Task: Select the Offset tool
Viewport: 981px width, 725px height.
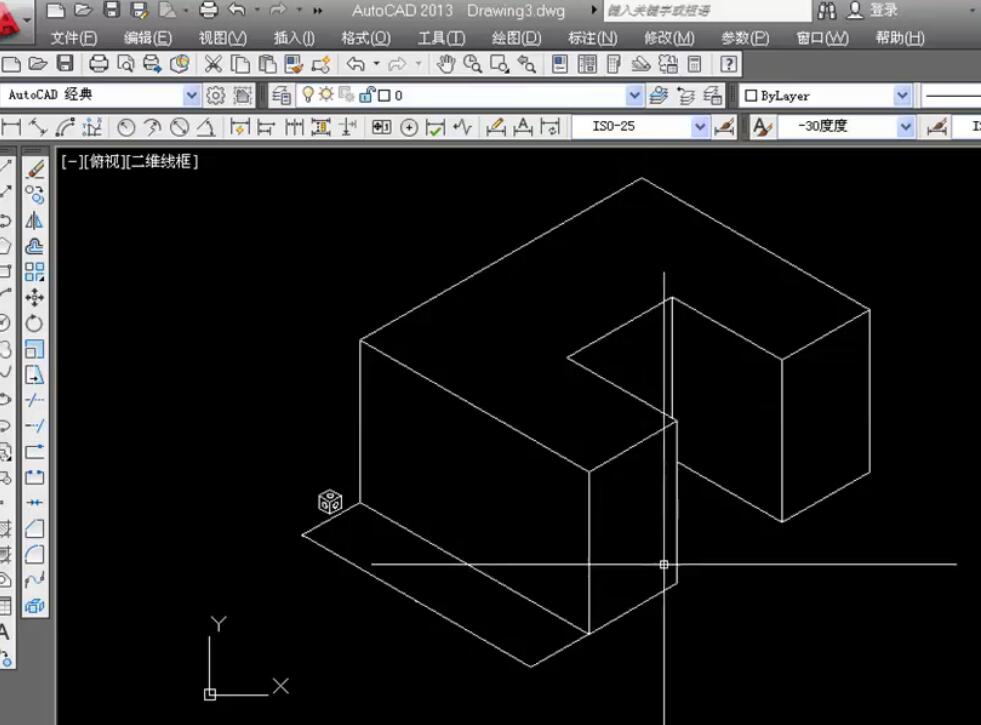Action: click(x=35, y=246)
